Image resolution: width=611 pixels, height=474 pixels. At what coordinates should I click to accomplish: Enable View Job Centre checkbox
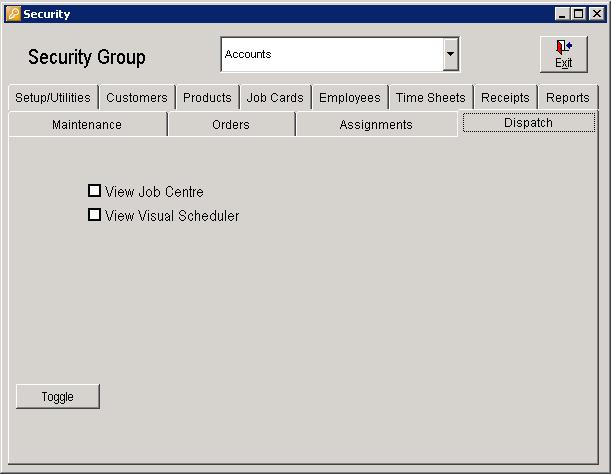pyautogui.click(x=95, y=191)
